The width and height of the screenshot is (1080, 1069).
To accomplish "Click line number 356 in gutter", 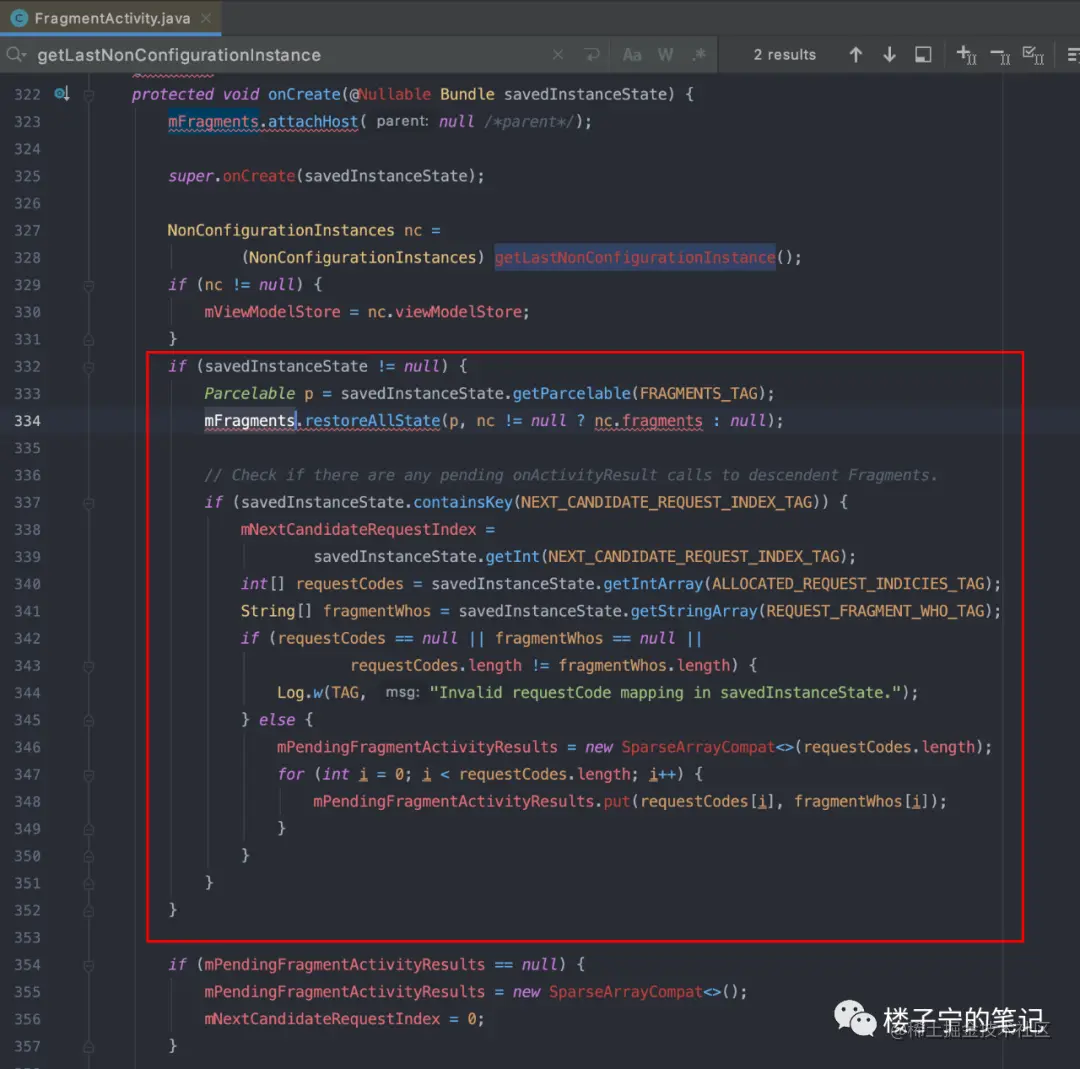I will 28,1019.
